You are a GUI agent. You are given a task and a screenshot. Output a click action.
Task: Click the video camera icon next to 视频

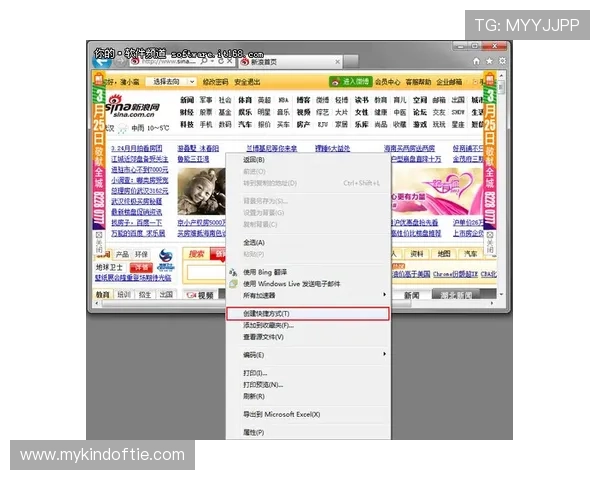pos(191,295)
